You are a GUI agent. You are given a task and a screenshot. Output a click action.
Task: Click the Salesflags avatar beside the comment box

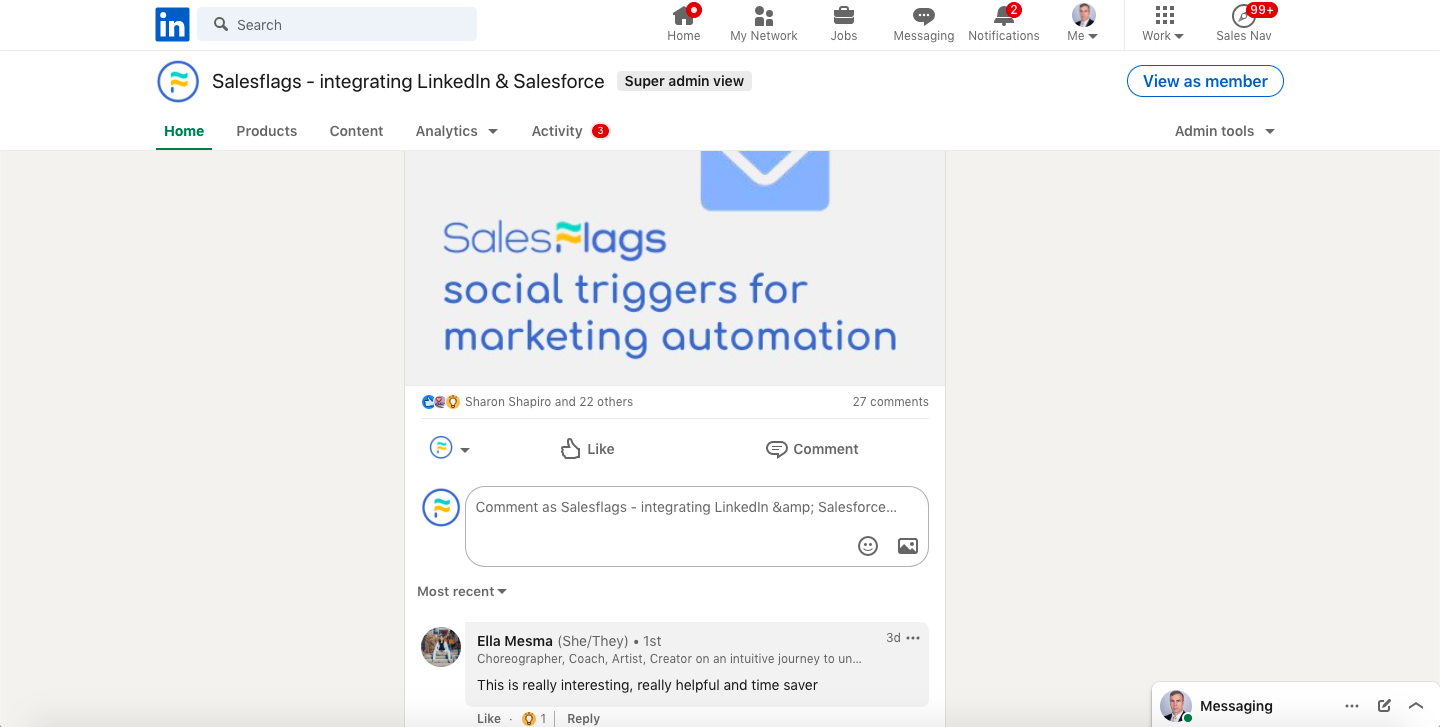click(441, 507)
